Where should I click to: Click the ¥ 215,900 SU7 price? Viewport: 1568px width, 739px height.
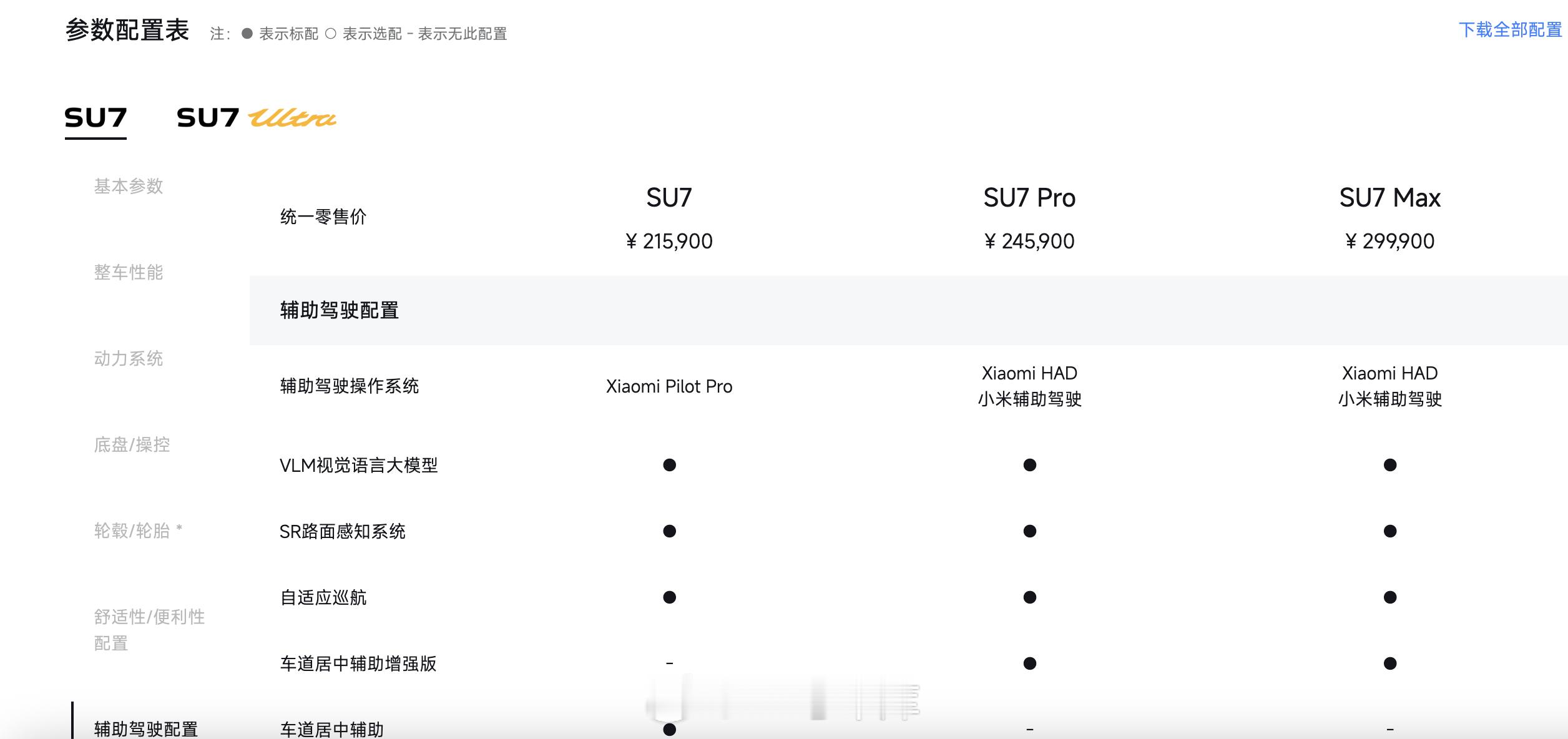[x=669, y=241]
